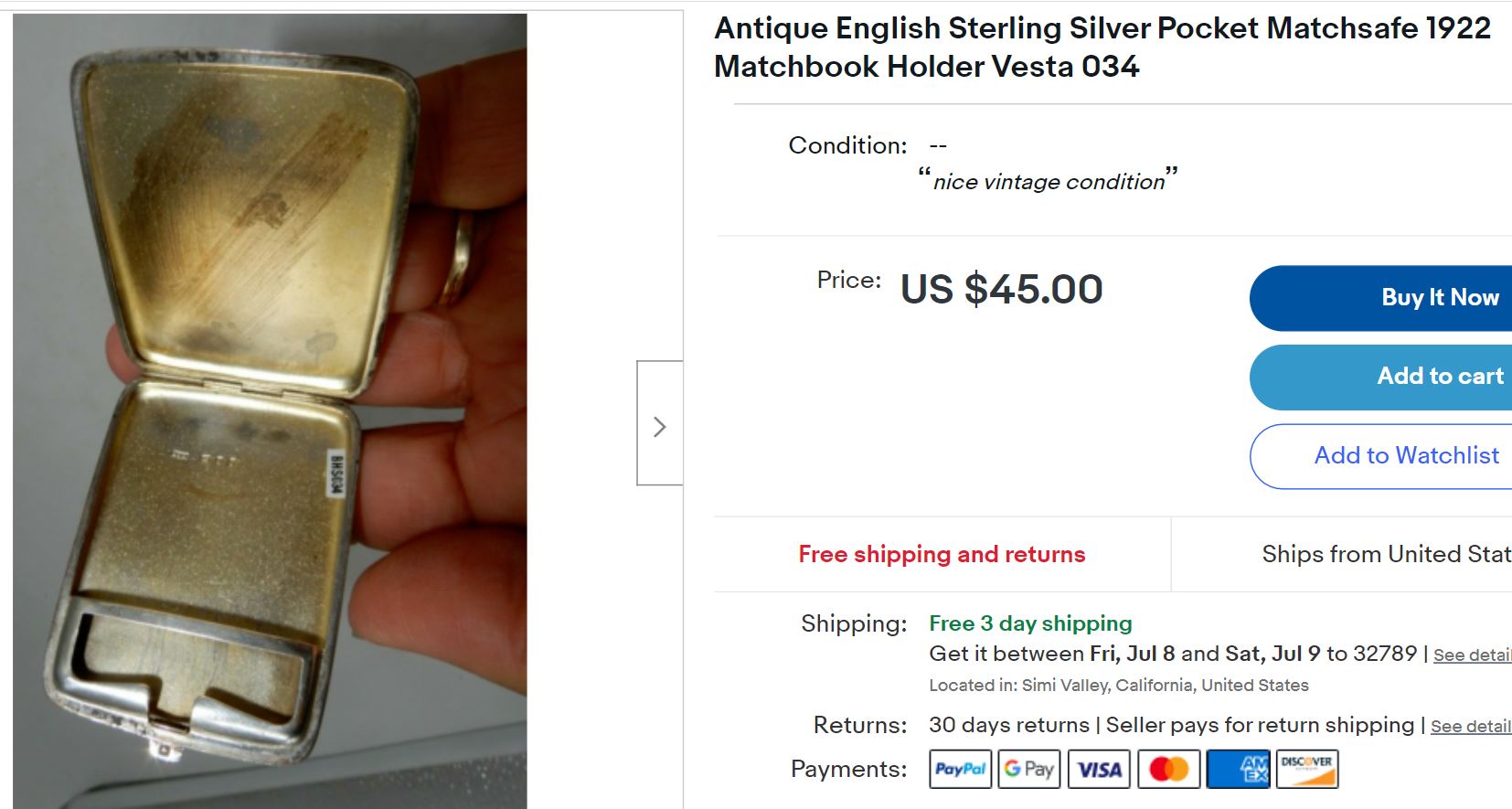Click the Ships from United States text

point(1386,554)
